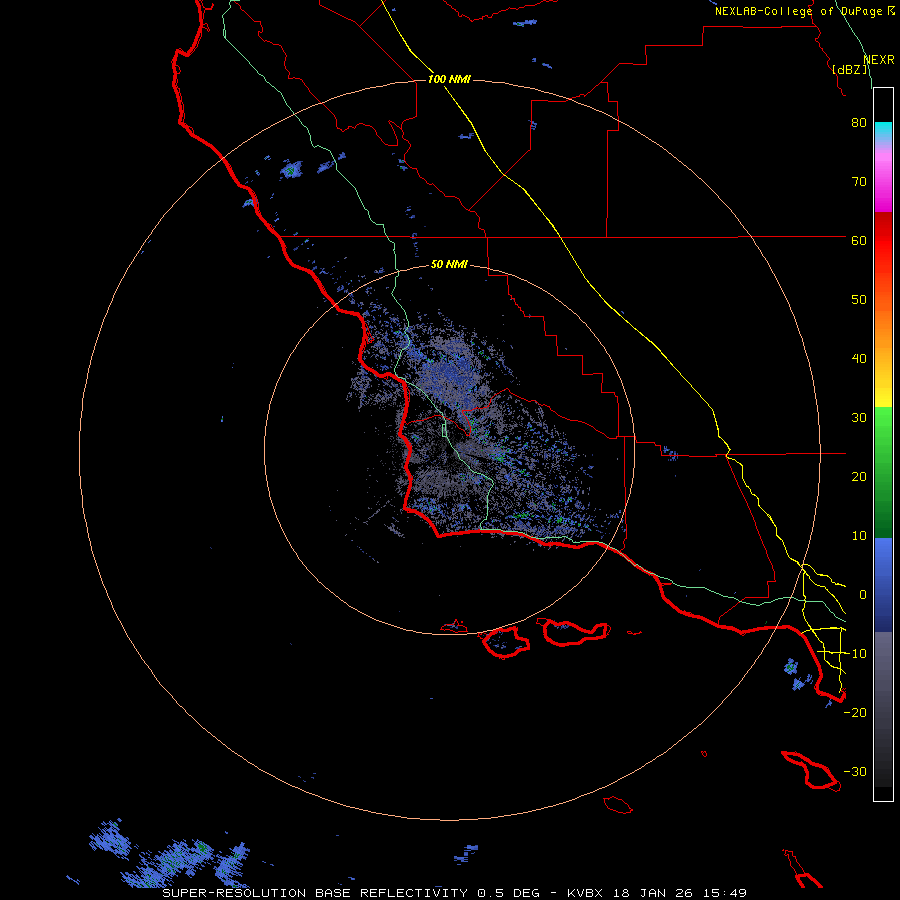Image resolution: width=900 pixels, height=900 pixels.
Task: Click the 50 NMI range ring label
Action: [x=449, y=264]
